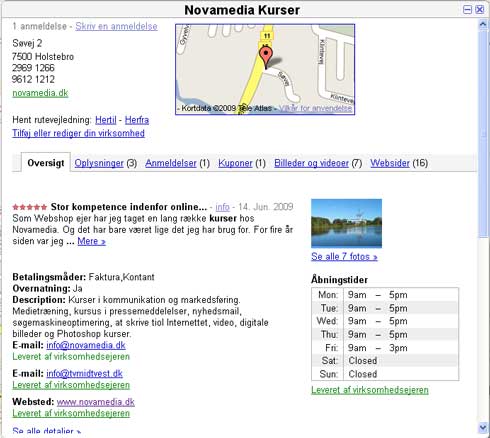Click the 'Vilkår for anvendelse' map link

315,108
